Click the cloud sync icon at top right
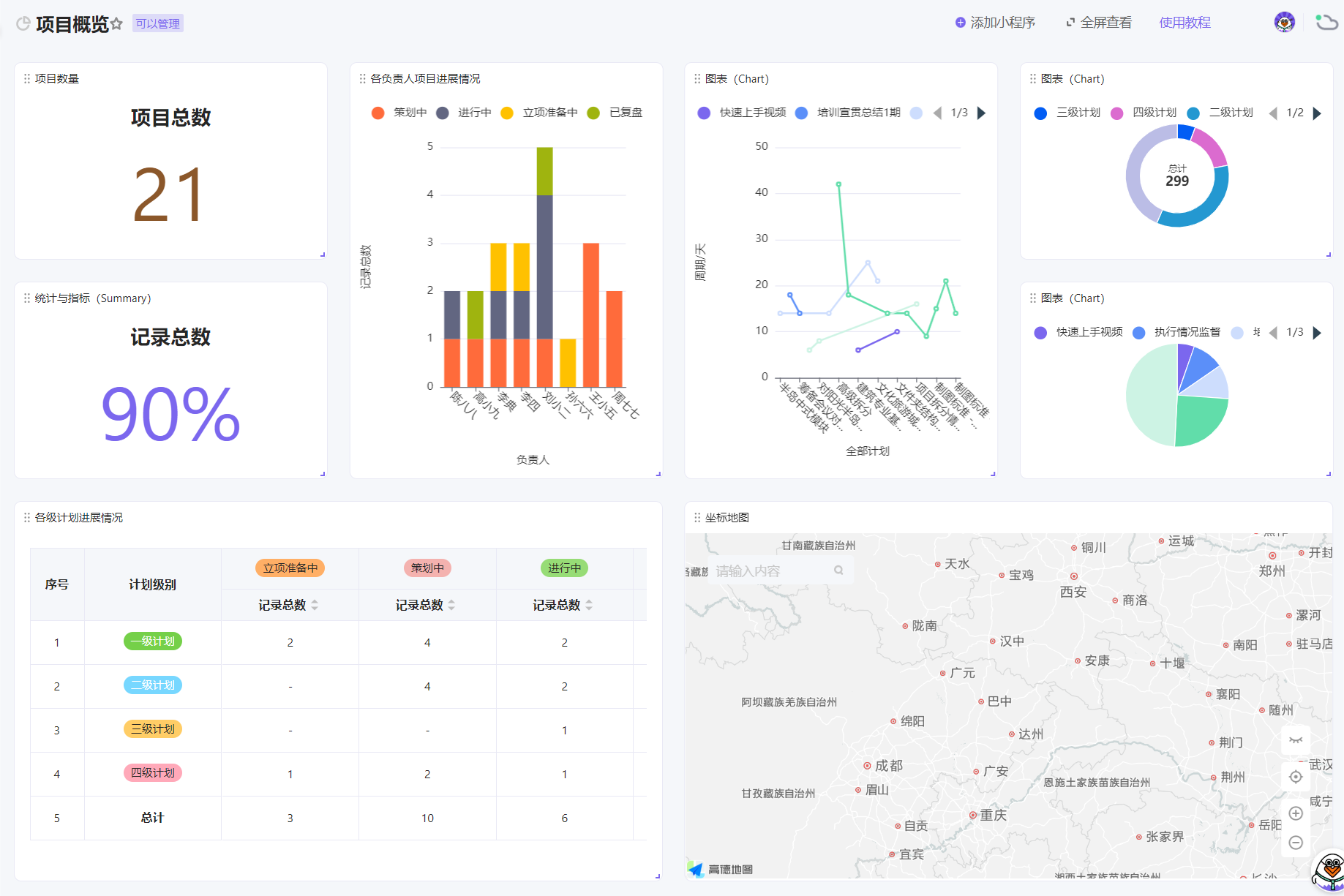Screen dimensions: 1344x896 (x=1326, y=22)
